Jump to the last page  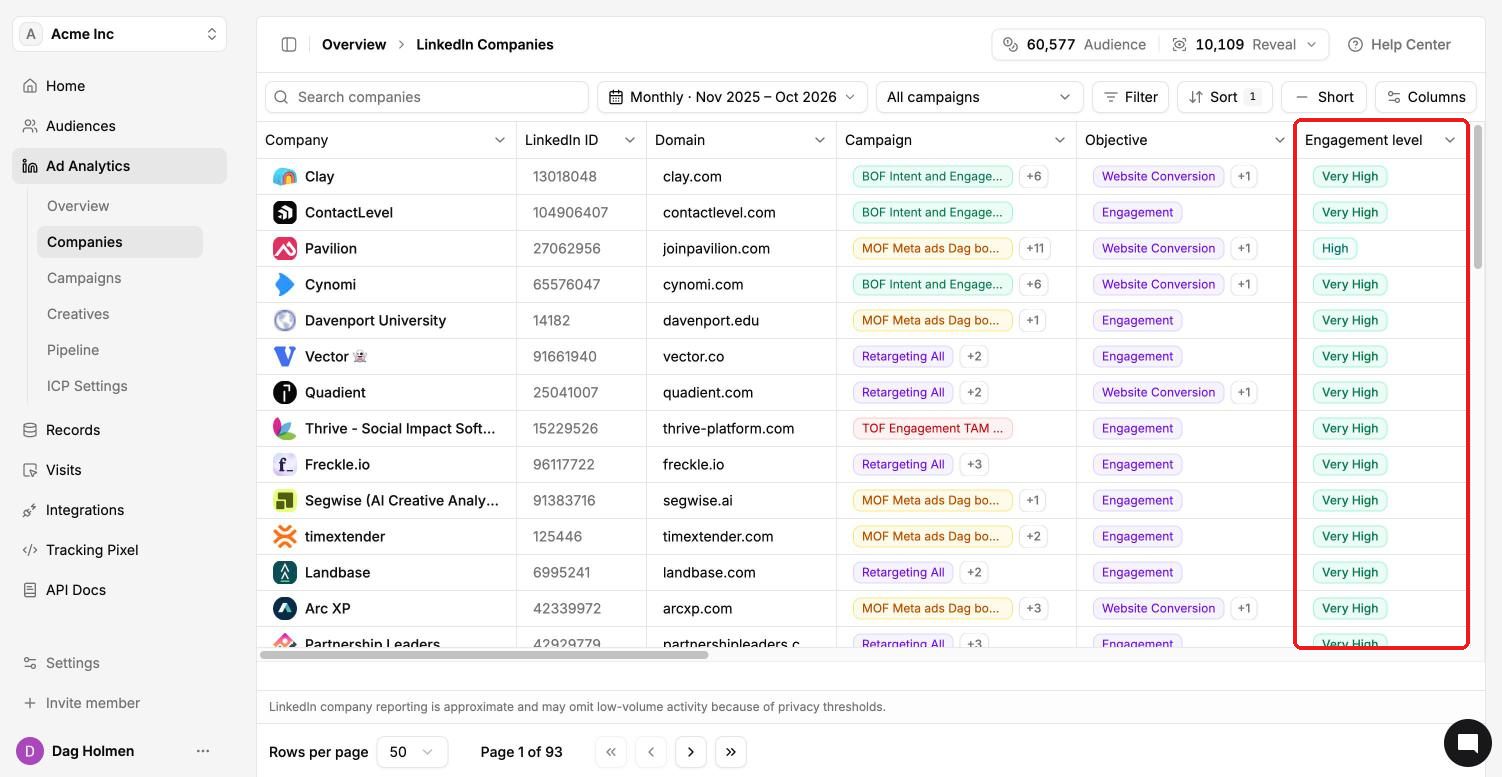(x=731, y=752)
